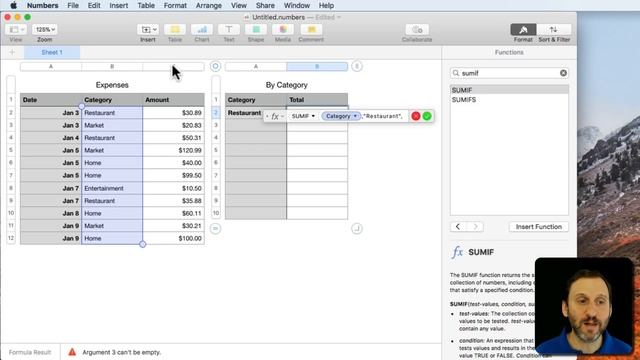Open the Category reference token dropdown
This screenshot has width=640, height=360.
point(355,116)
